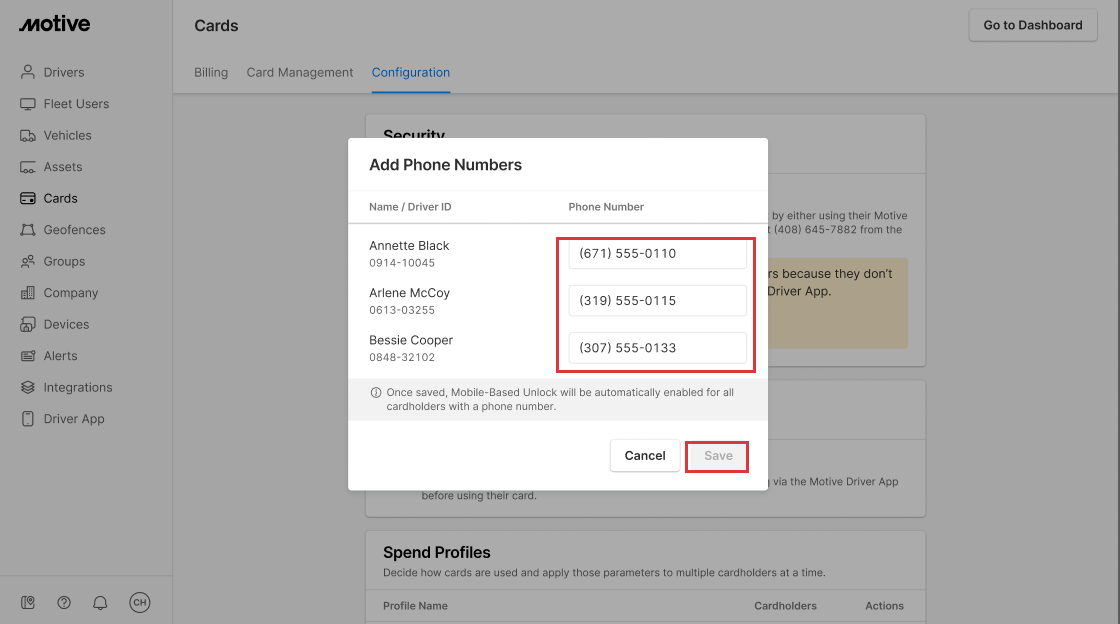This screenshot has height=624, width=1120.
Task: Switch to the Card Management tab
Action: click(x=300, y=73)
